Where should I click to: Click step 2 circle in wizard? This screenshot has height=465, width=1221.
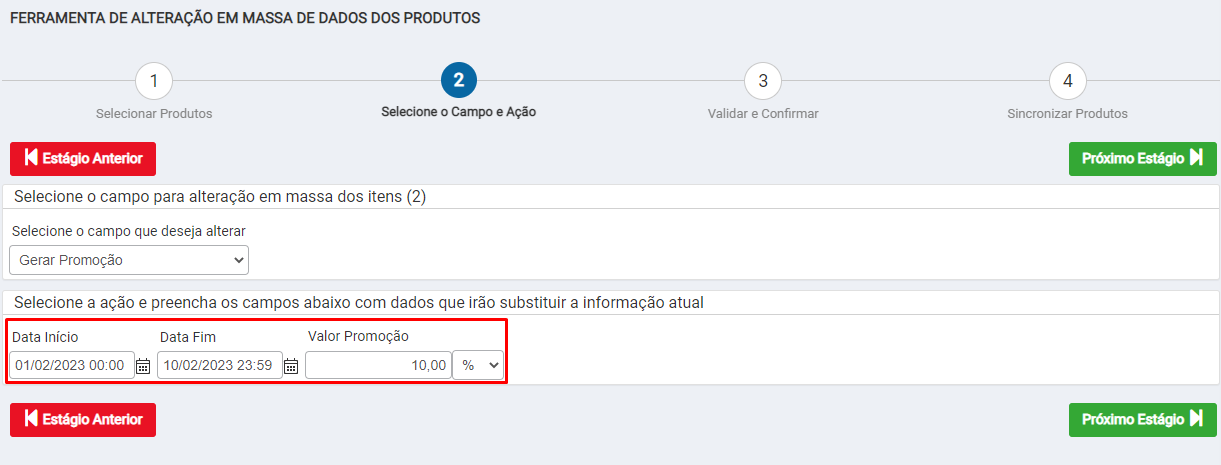459,80
